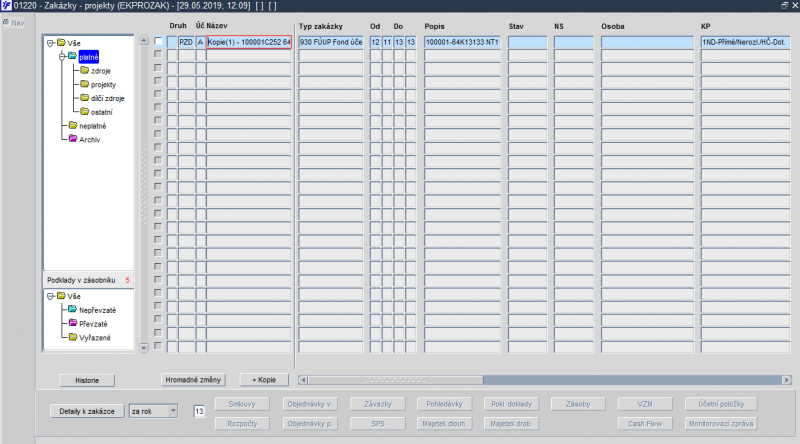Image resolution: width=800 pixels, height=444 pixels.
Task: Click the Majetek drob. button
Action: [x=511, y=424]
